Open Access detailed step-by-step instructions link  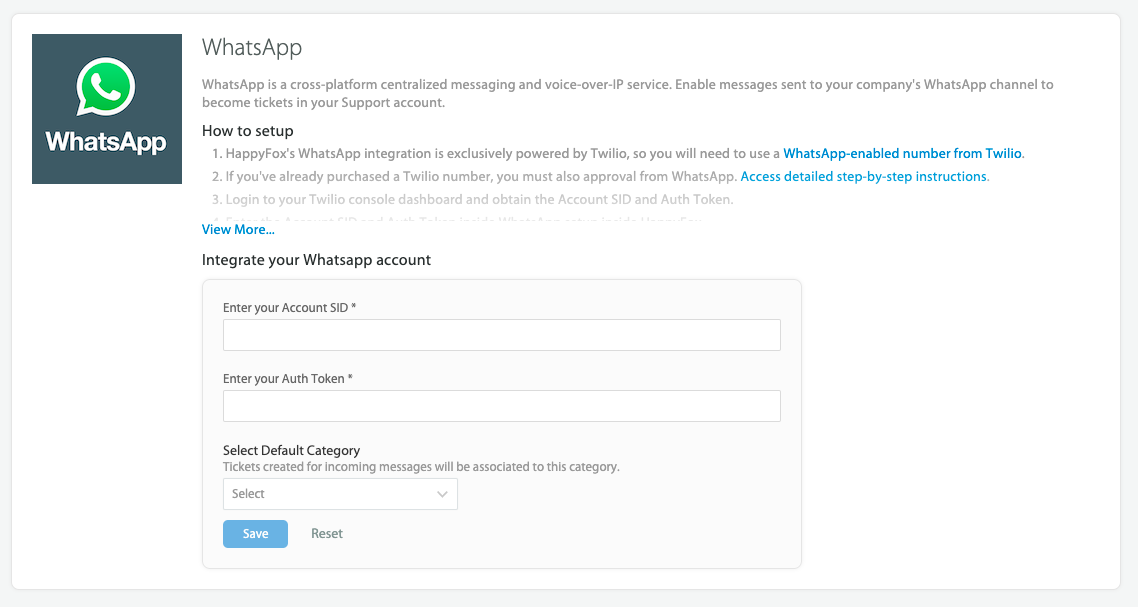[x=864, y=177]
